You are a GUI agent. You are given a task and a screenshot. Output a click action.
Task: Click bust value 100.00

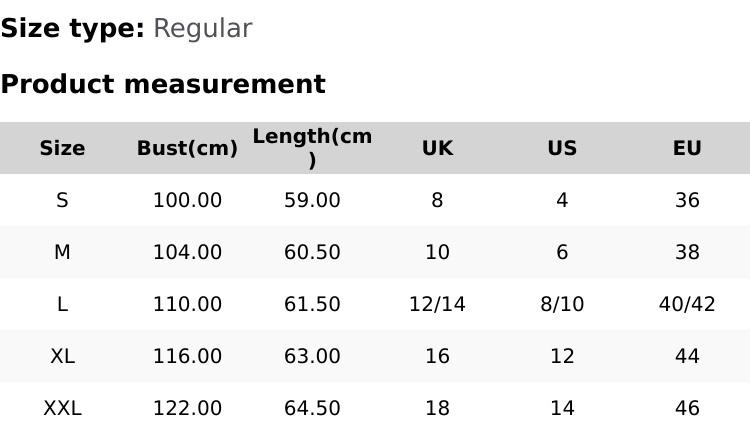click(x=187, y=200)
